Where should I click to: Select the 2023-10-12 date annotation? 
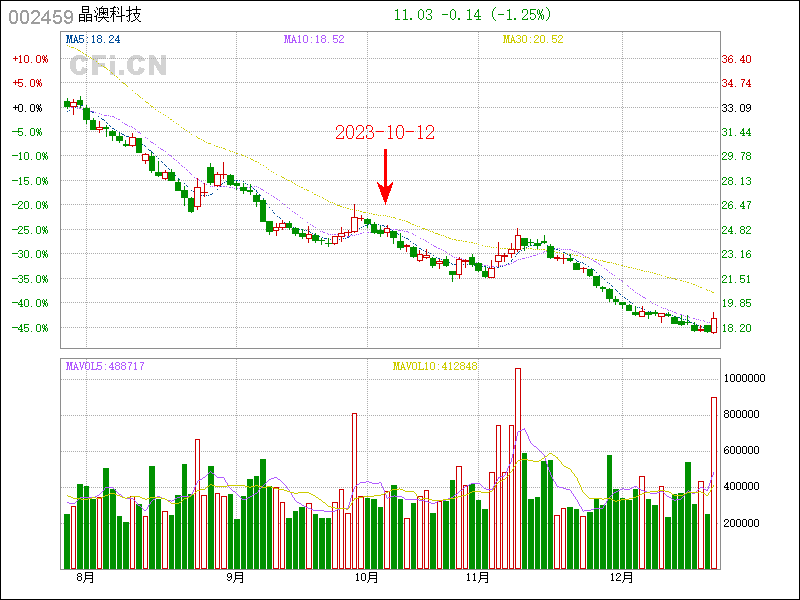click(x=385, y=133)
